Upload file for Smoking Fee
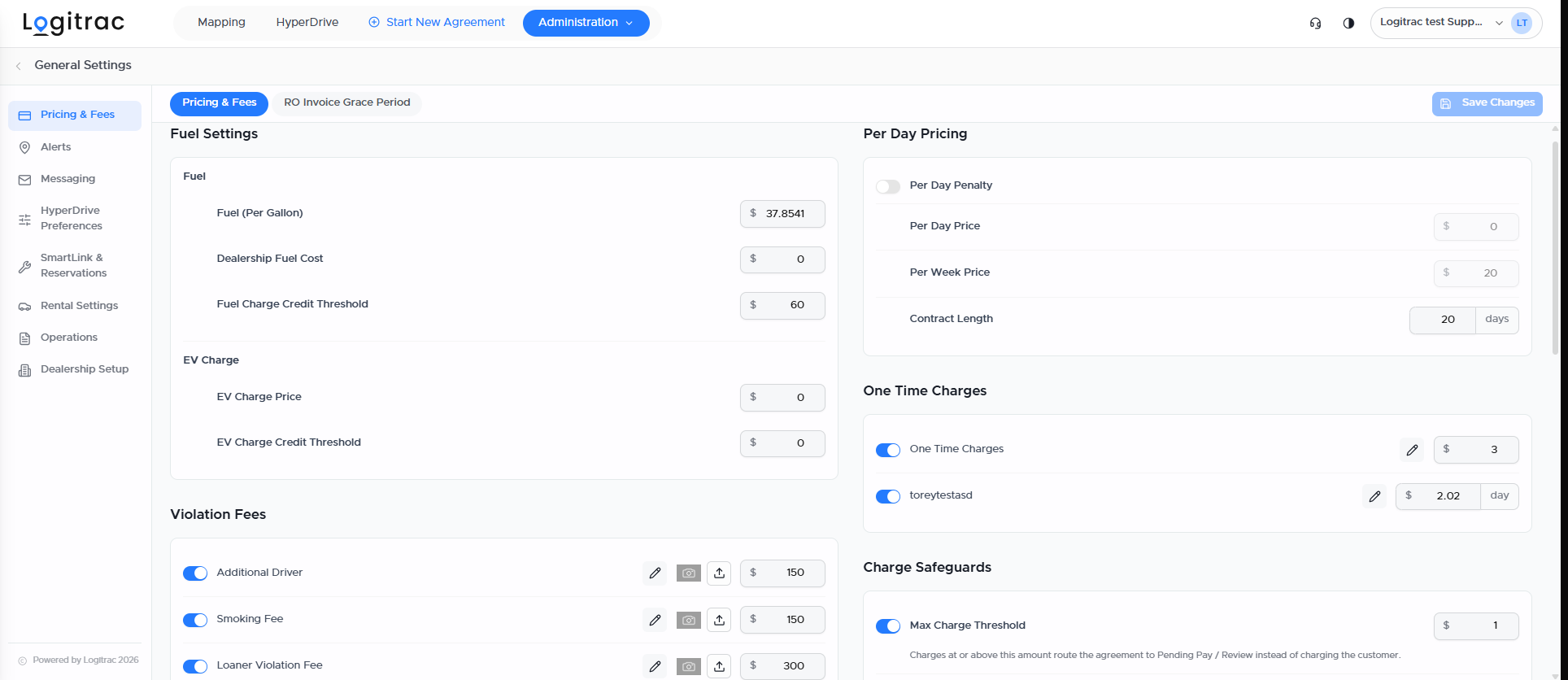The height and width of the screenshot is (680, 1568). coord(719,620)
